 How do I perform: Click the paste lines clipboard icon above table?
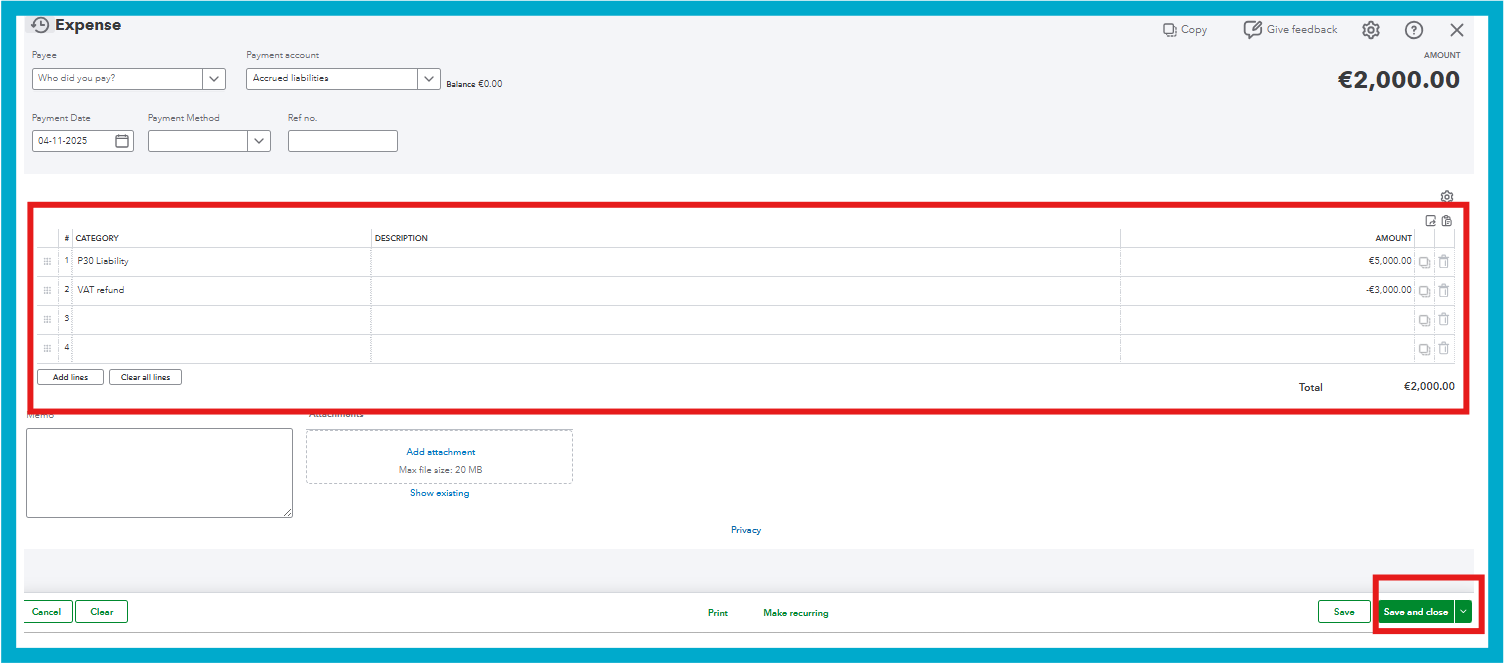(x=1447, y=221)
